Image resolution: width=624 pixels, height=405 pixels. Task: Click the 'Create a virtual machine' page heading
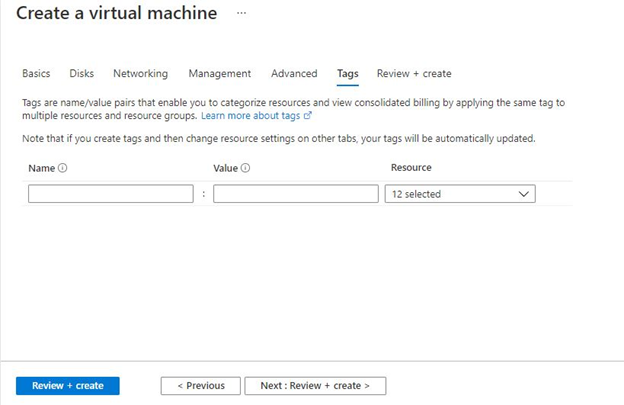(116, 14)
